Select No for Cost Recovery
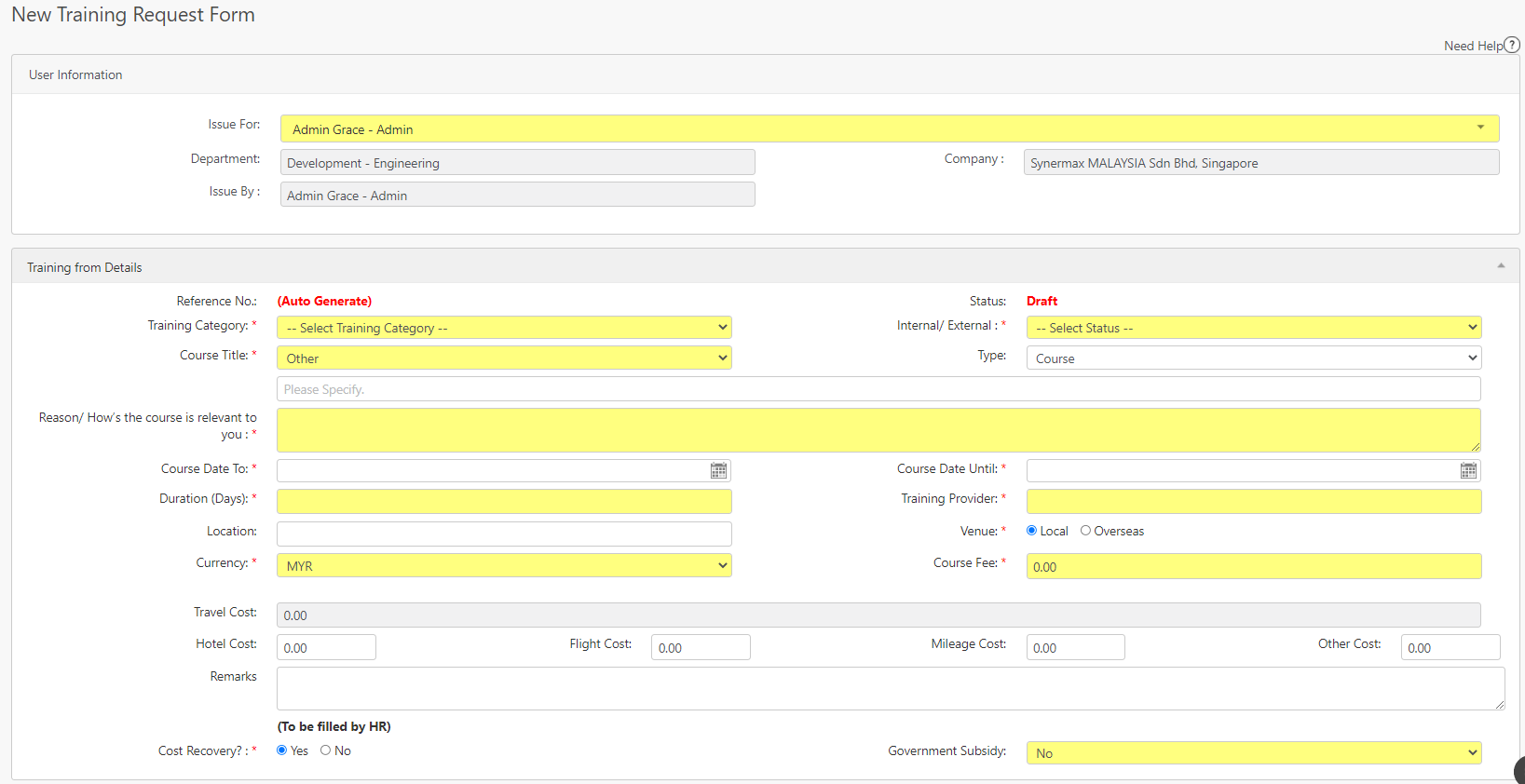The height and width of the screenshot is (784, 1525). point(325,750)
